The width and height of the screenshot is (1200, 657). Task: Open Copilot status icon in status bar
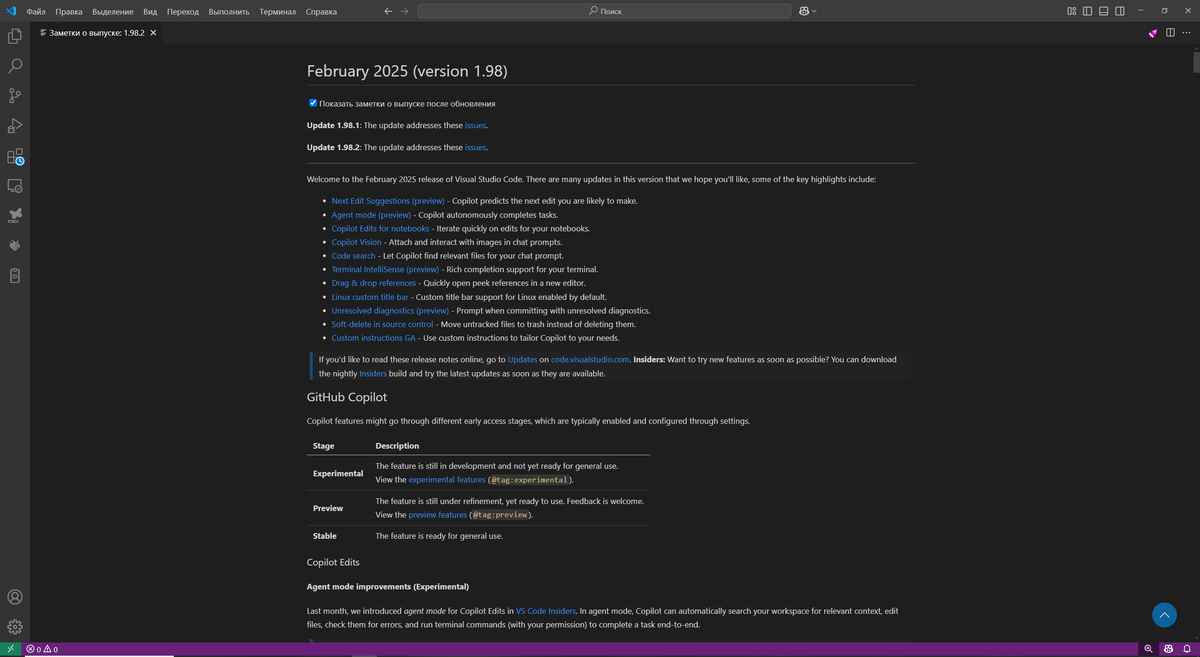1168,649
